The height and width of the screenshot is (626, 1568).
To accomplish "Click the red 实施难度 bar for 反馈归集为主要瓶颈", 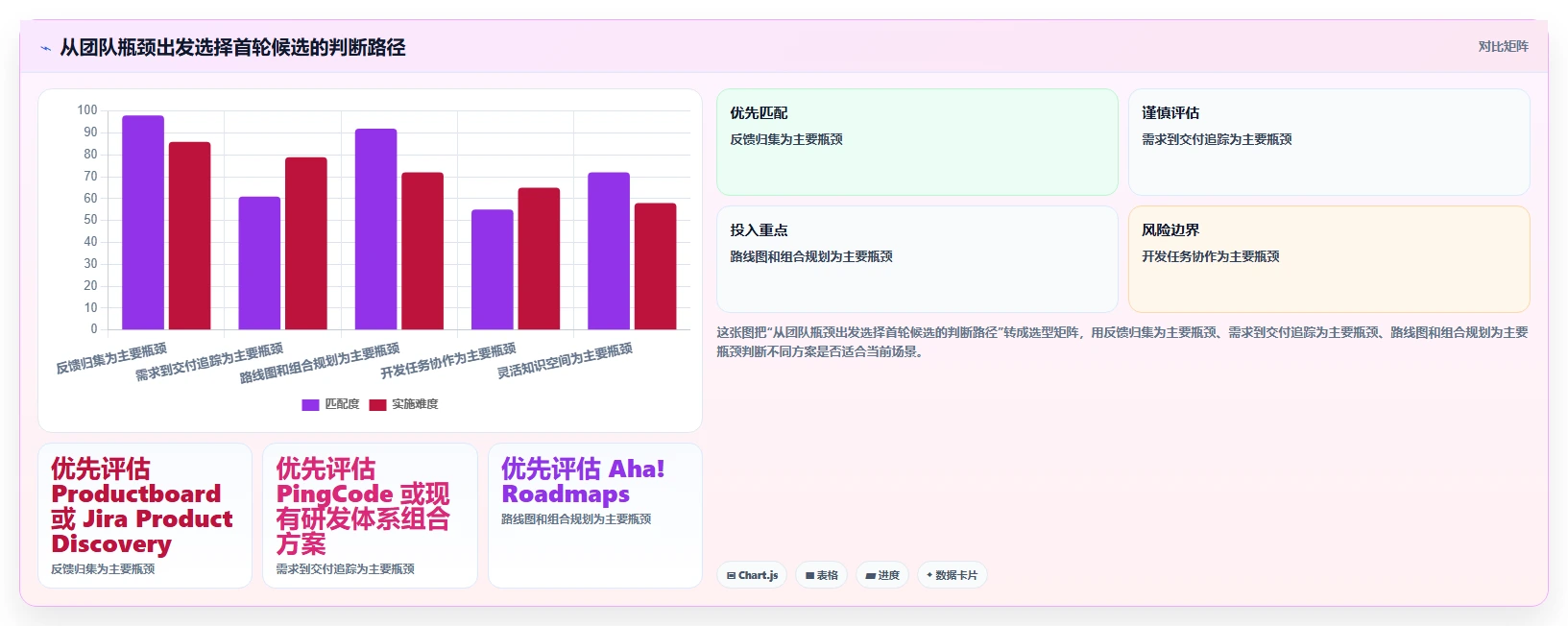I will 189,236.
